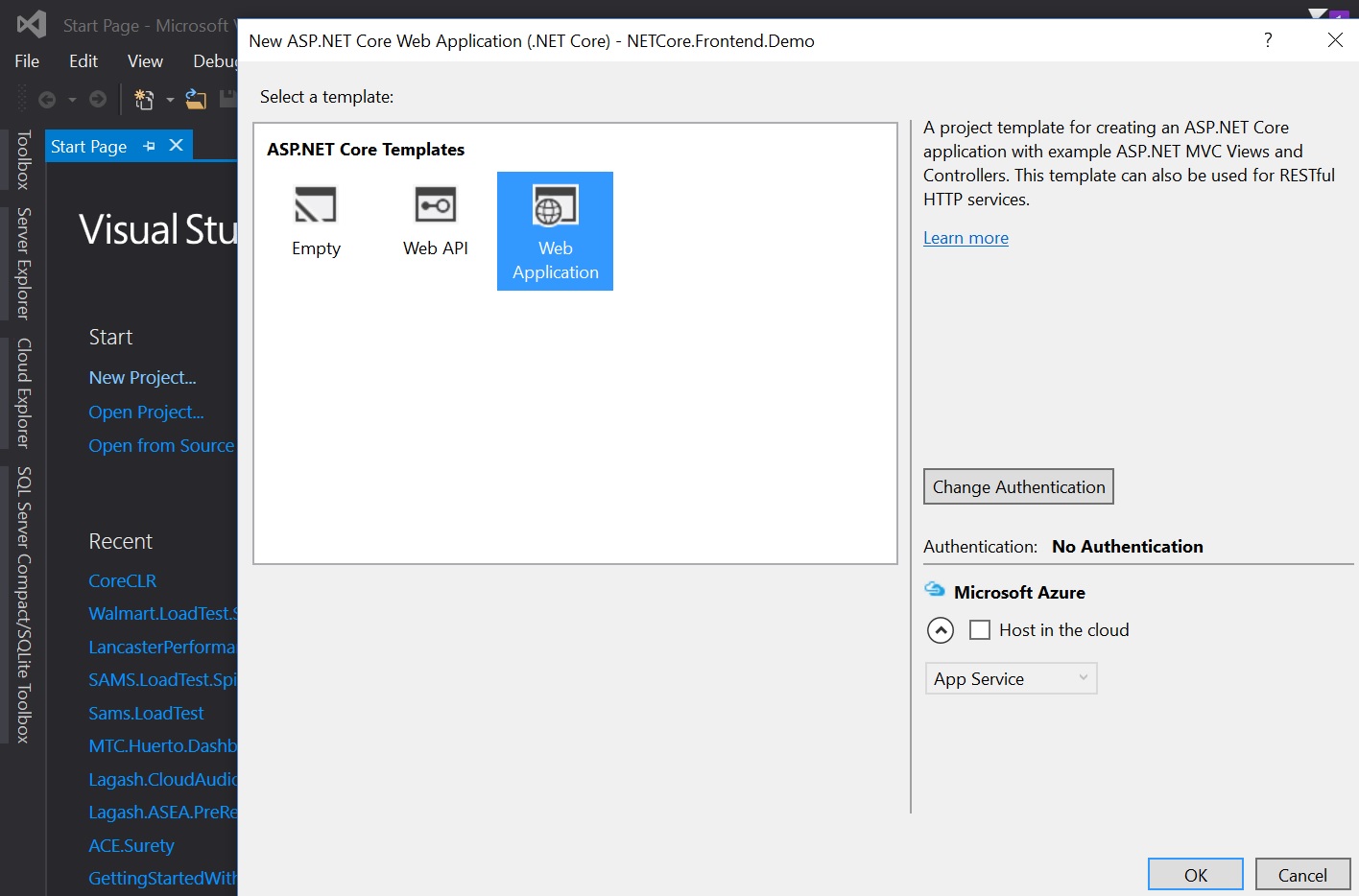Screen dimensions: 1359x896
Task: Open the File menu
Action: [x=27, y=61]
